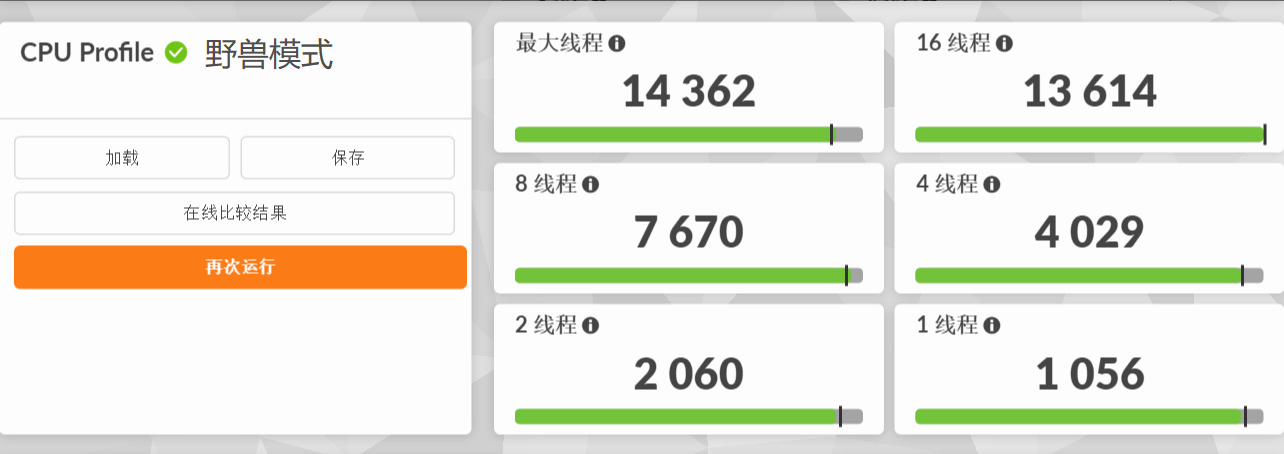Click the 保存 button
The width and height of the screenshot is (1284, 454).
pos(348,158)
